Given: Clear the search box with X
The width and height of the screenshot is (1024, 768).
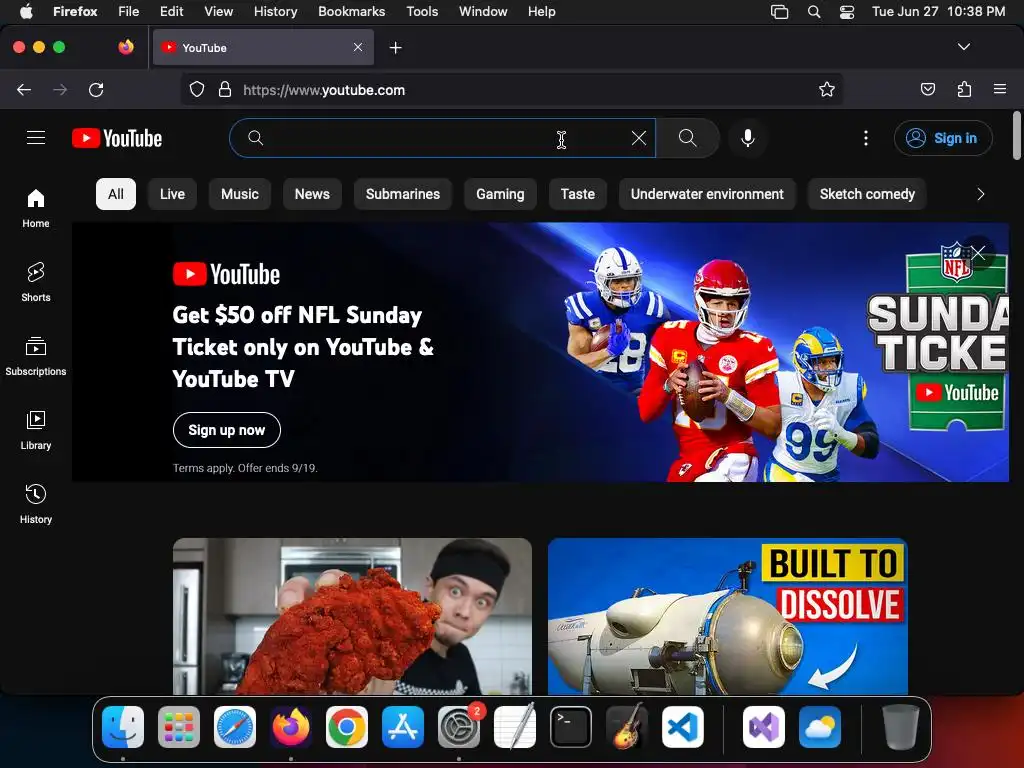Looking at the screenshot, I should [x=639, y=138].
